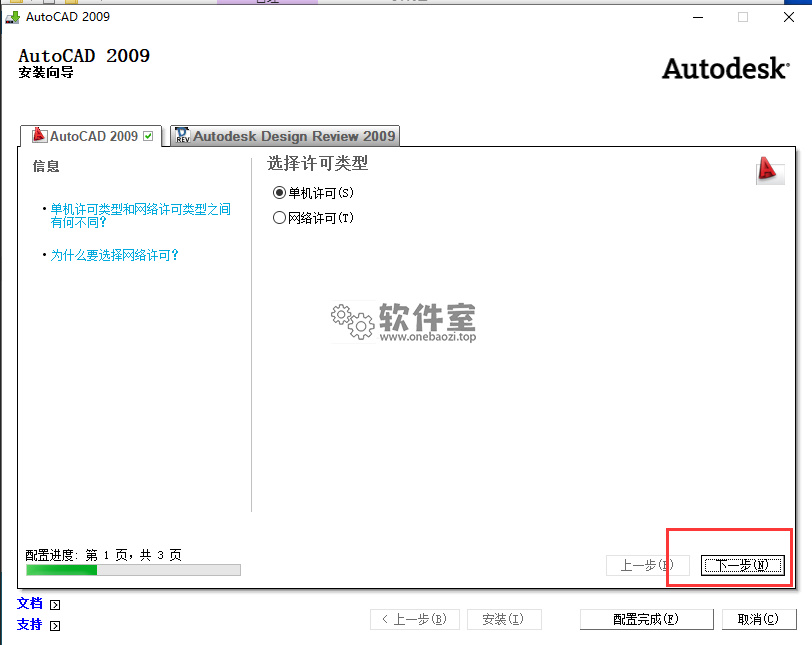
Task: Switch to the AutoCAD 2009 tab
Action: coord(91,136)
